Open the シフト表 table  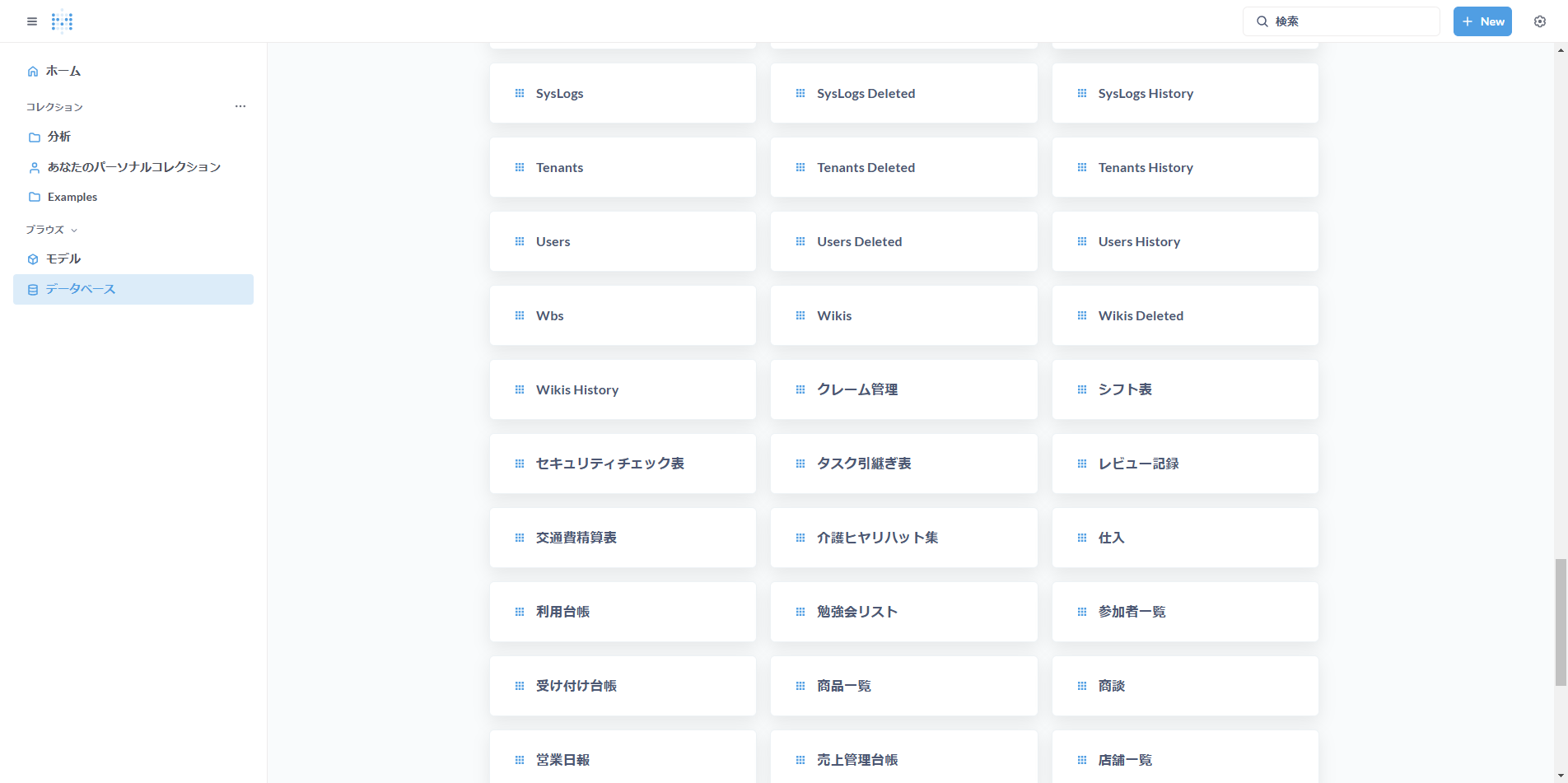click(x=1185, y=389)
